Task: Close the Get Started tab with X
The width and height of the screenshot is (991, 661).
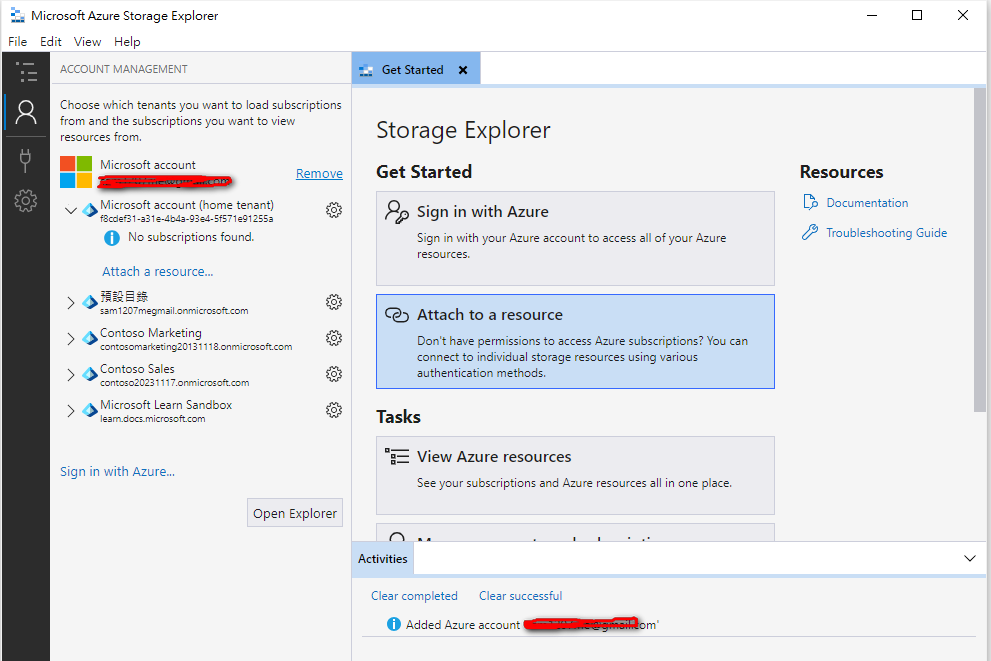Action: click(463, 70)
